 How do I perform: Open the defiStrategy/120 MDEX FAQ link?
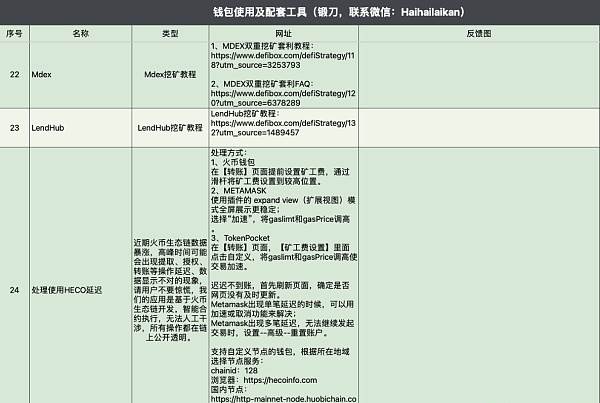pyautogui.click(x=283, y=98)
